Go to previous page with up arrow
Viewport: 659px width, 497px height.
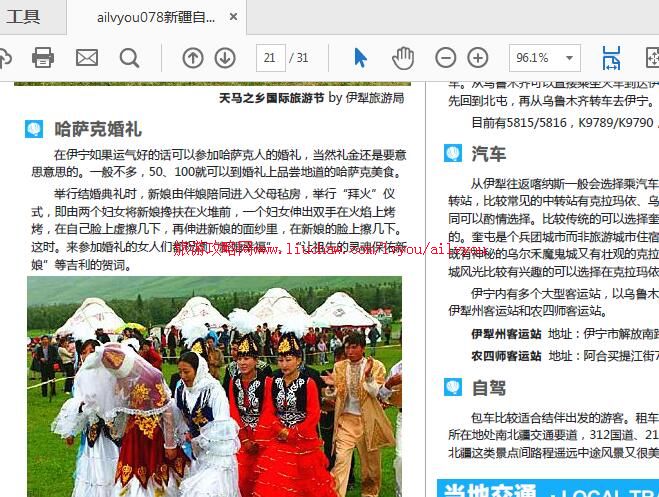(192, 58)
